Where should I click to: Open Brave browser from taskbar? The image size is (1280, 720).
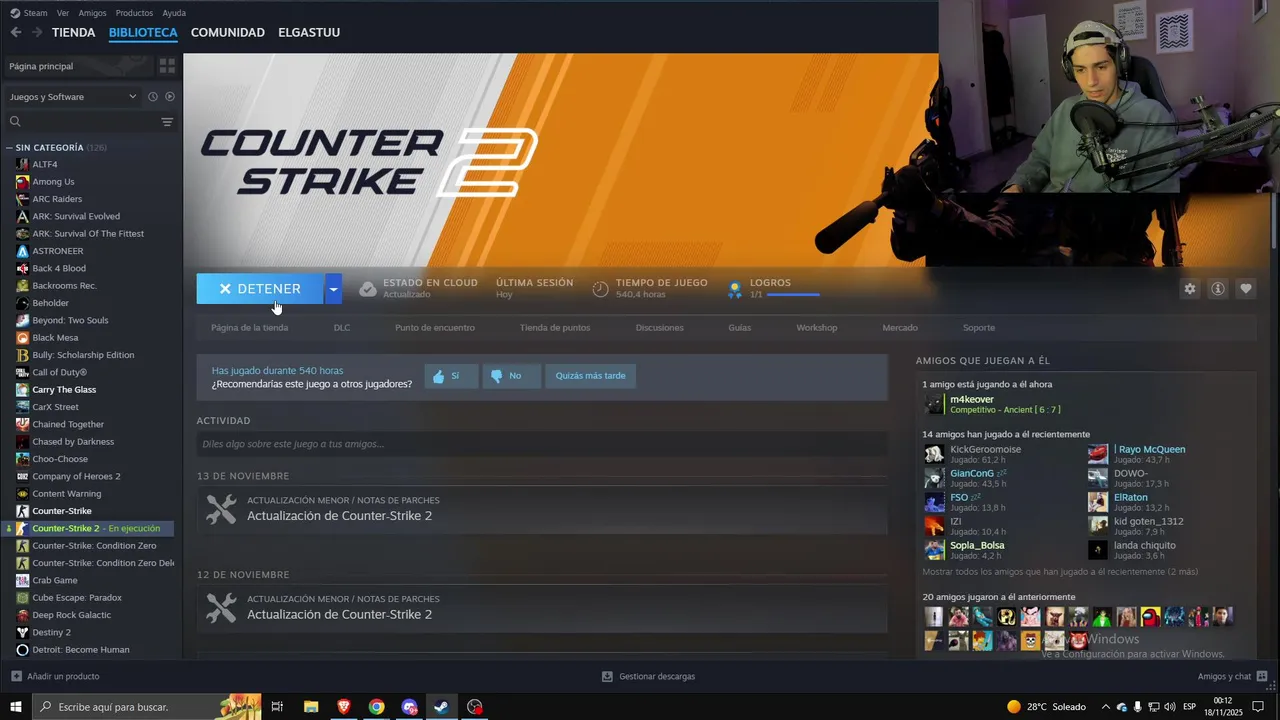coord(344,707)
